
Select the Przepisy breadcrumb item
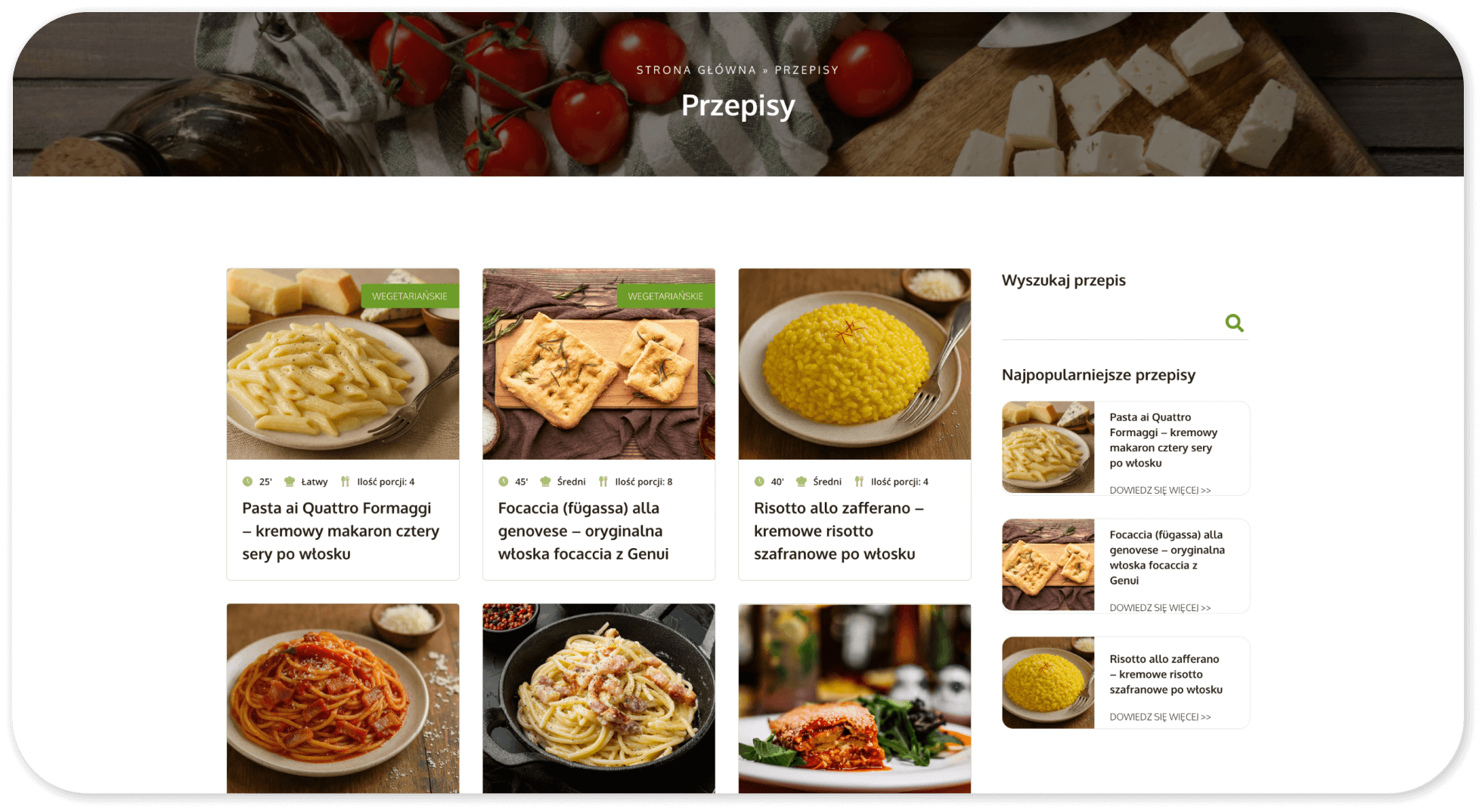[807, 70]
